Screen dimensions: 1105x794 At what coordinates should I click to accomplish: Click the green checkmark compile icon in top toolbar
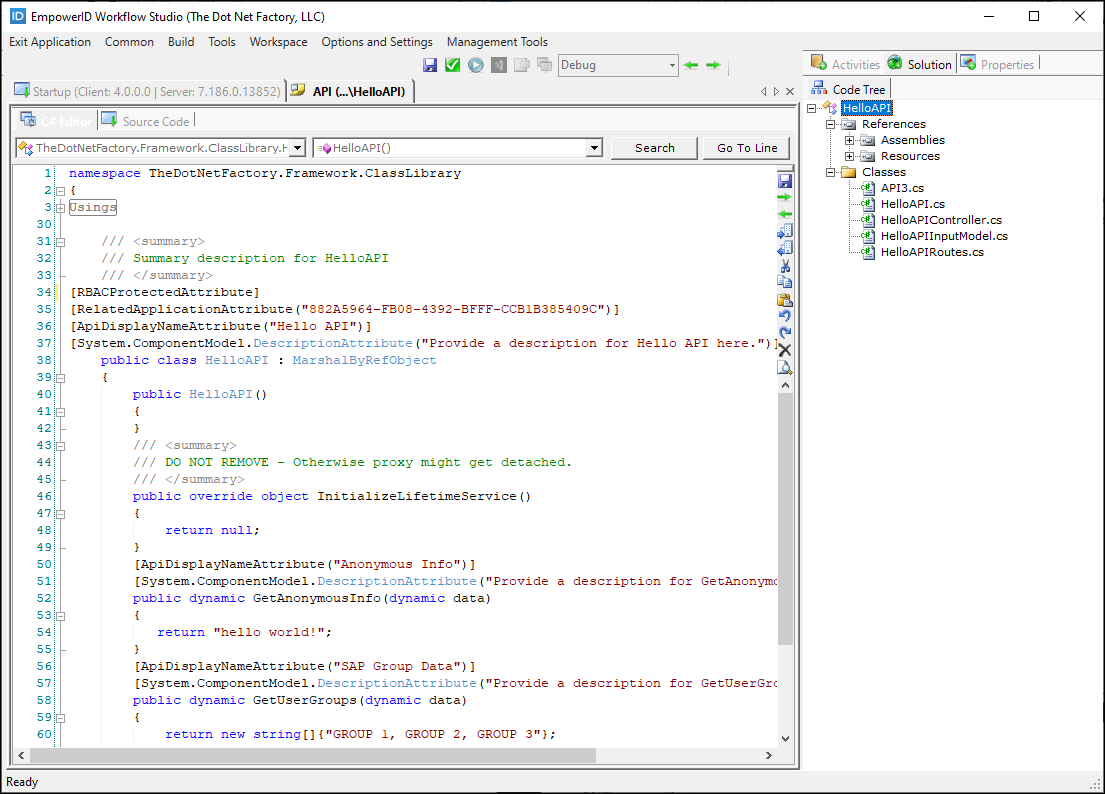pos(452,65)
